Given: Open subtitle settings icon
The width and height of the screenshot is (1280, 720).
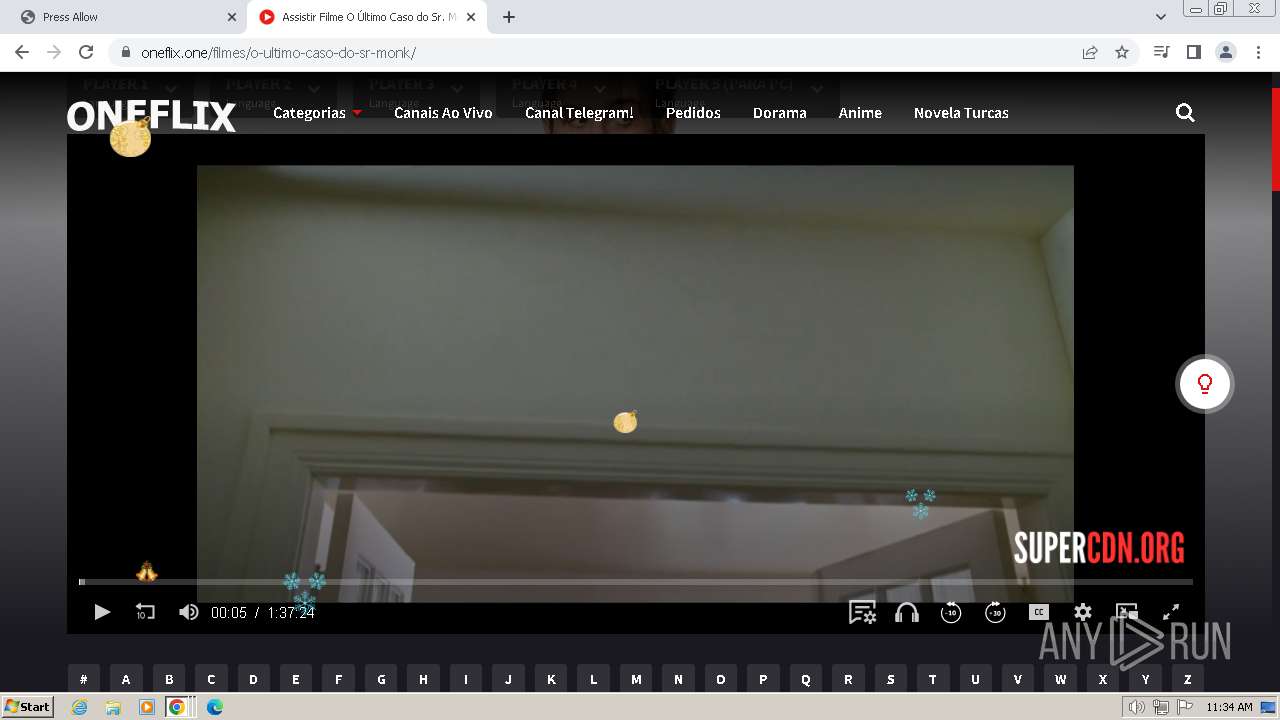Looking at the screenshot, I should pos(862,612).
